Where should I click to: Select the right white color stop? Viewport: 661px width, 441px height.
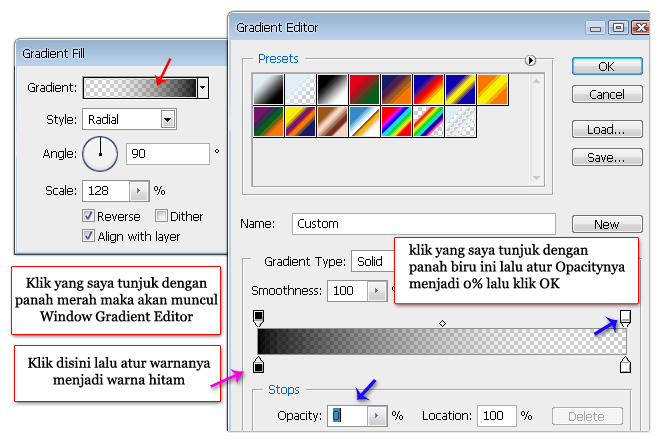tap(625, 365)
